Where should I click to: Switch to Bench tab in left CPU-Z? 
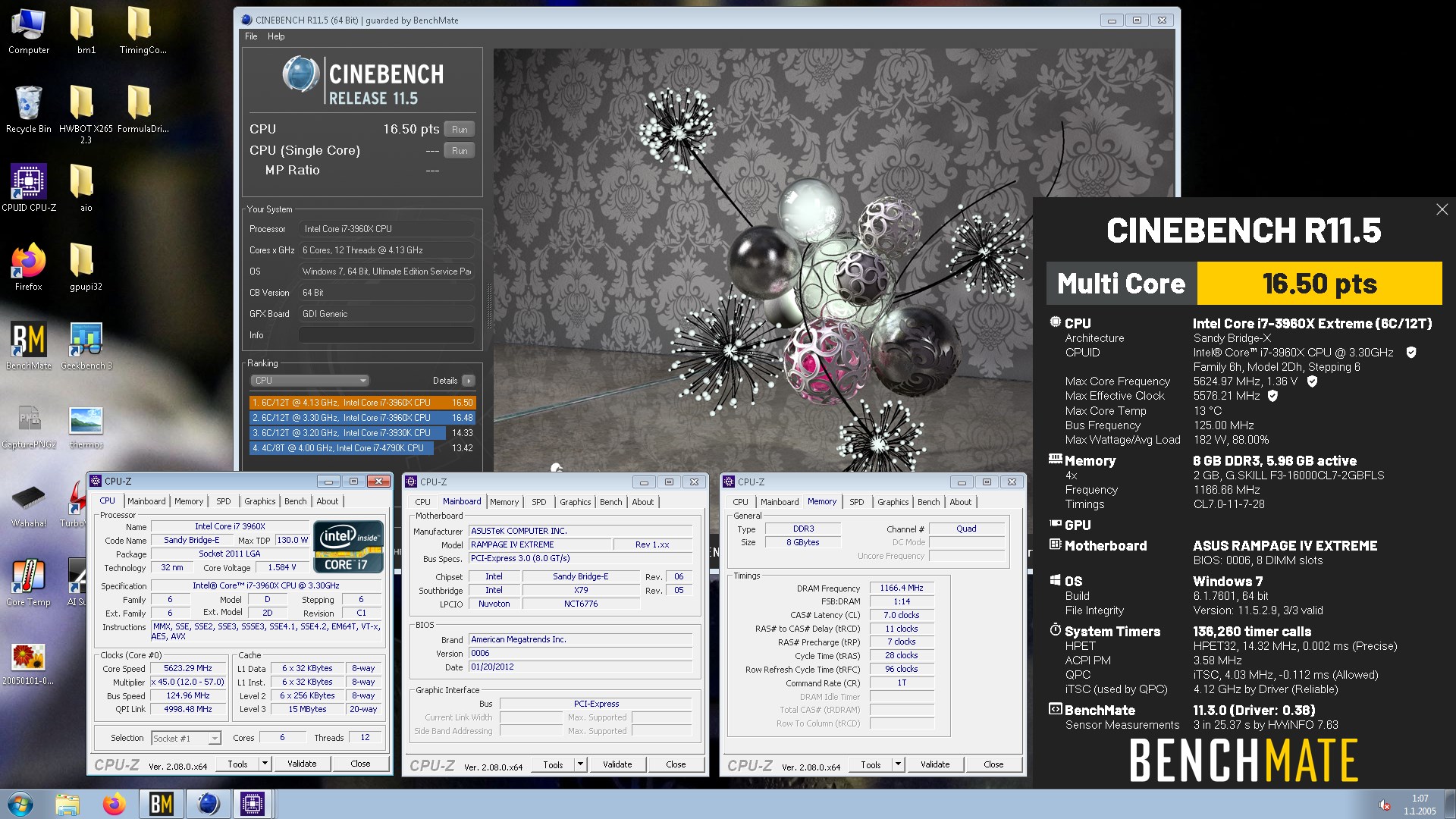coord(296,501)
